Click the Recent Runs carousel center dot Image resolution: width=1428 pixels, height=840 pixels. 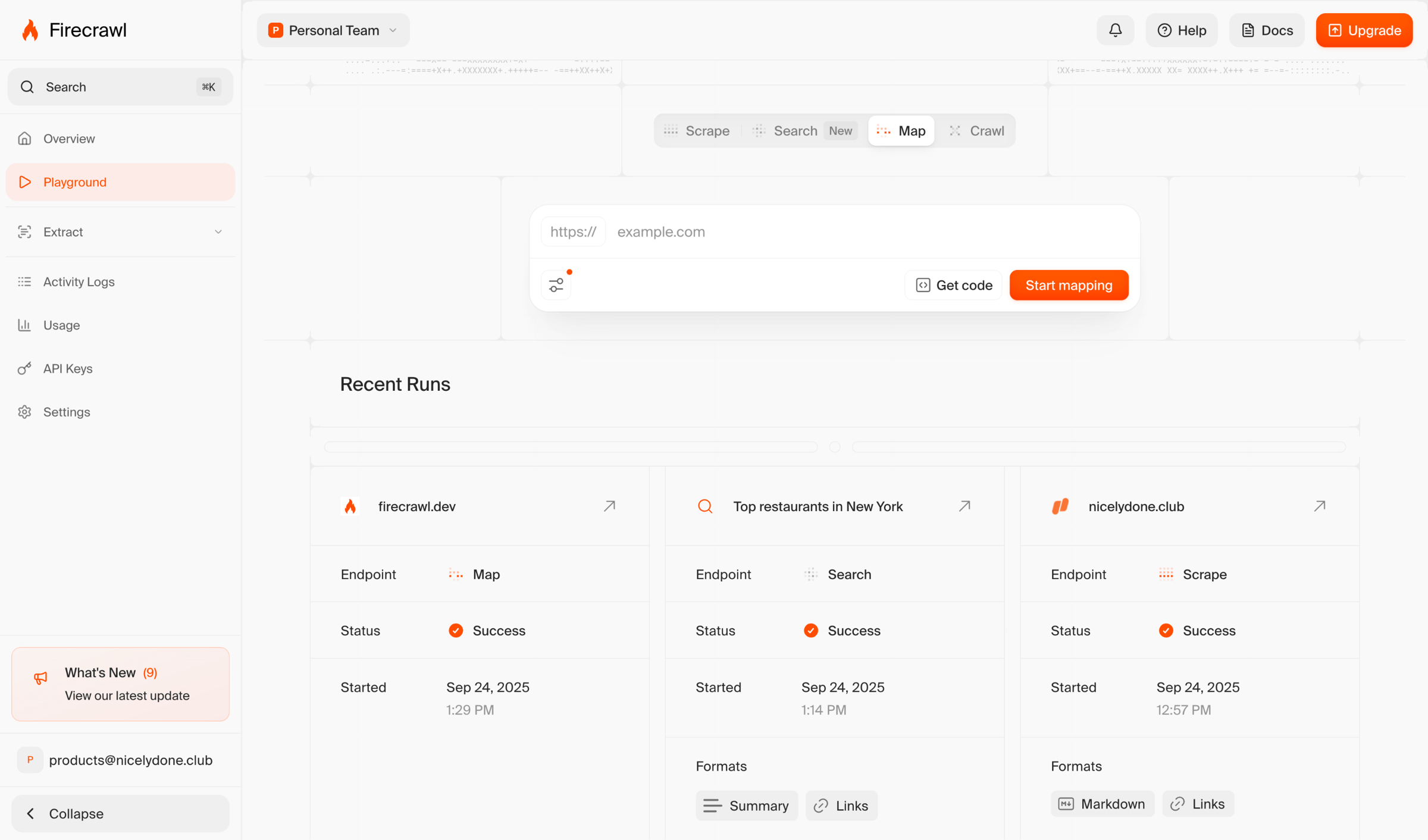pos(835,447)
